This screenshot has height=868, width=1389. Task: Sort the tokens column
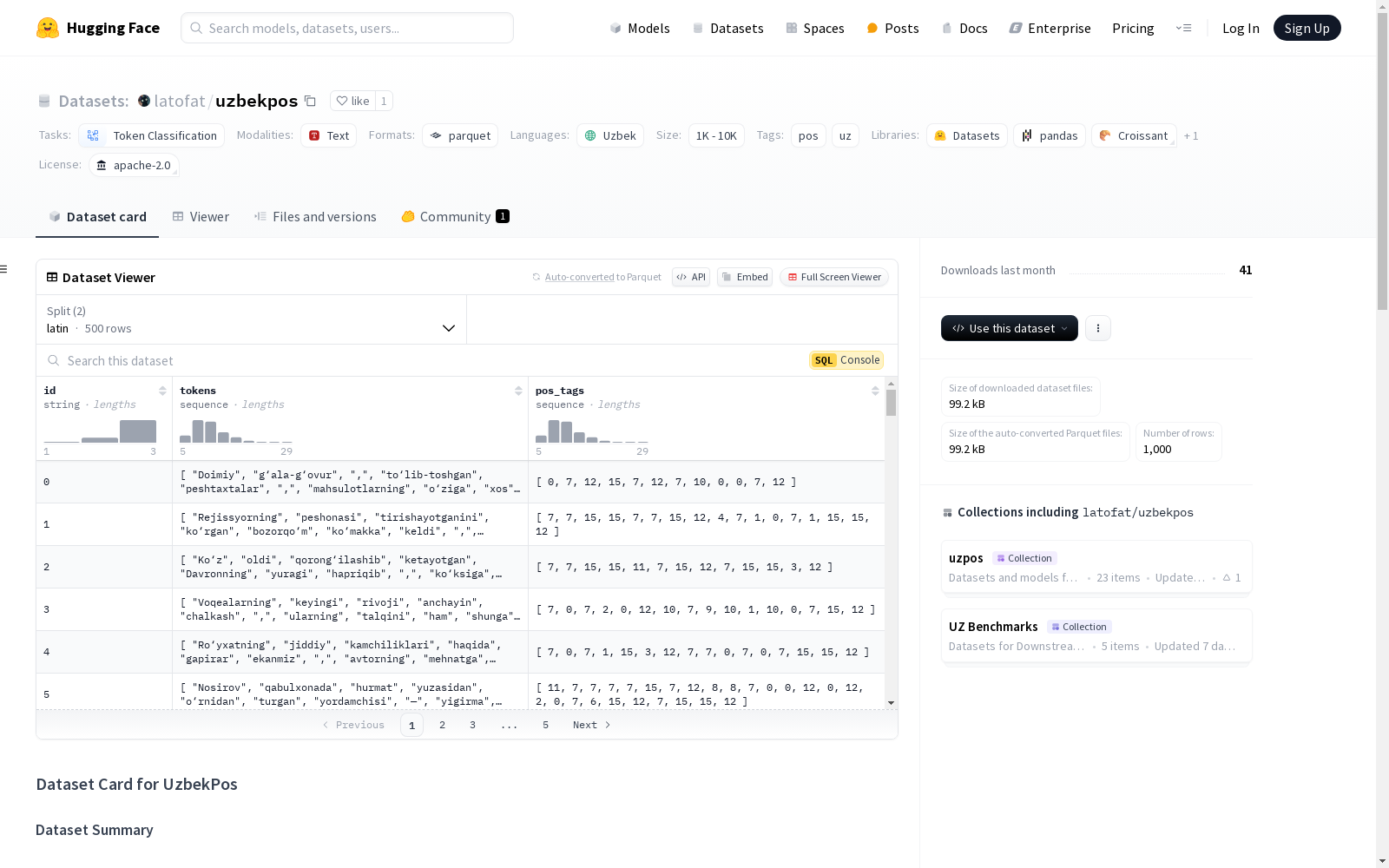[518, 391]
